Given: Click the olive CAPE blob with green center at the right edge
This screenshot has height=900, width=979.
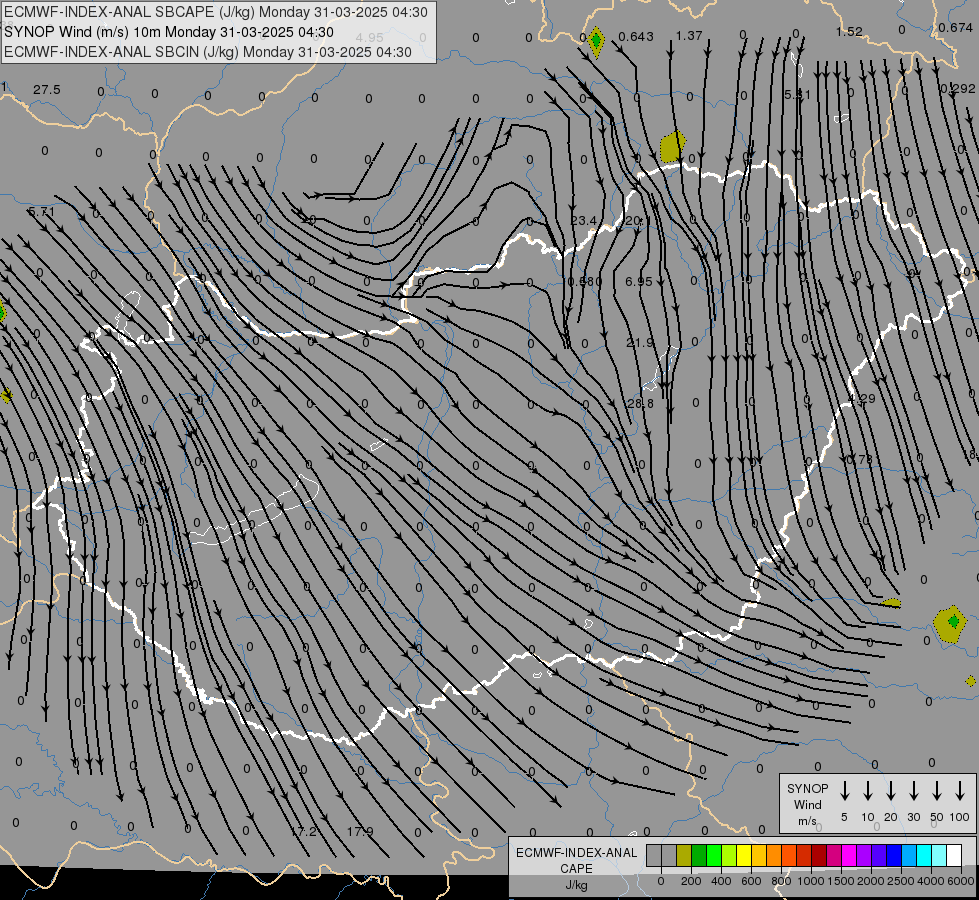Looking at the screenshot, I should [950, 624].
